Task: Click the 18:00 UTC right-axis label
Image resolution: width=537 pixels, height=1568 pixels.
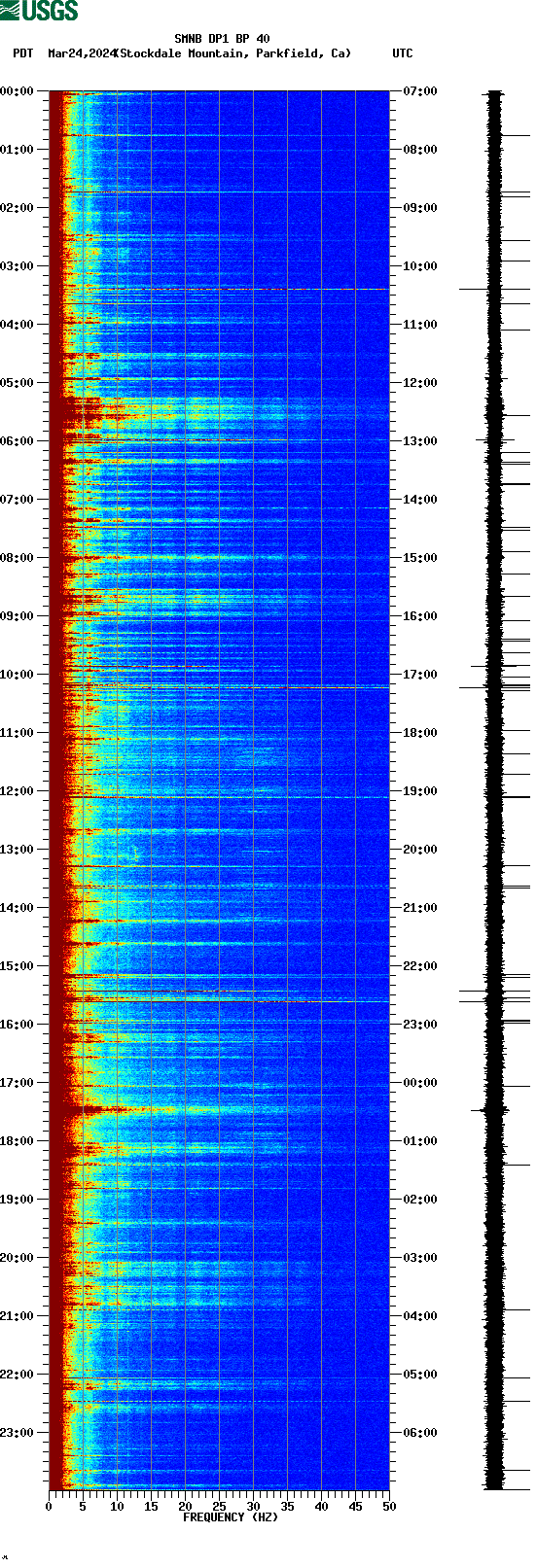Action: [420, 733]
